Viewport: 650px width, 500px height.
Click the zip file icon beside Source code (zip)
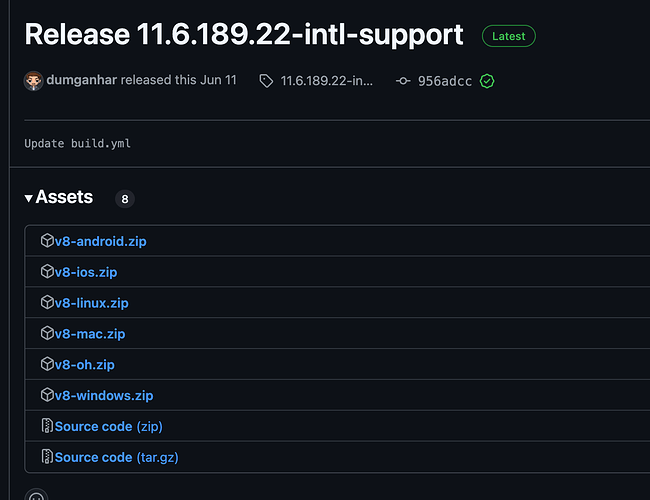[46, 427]
